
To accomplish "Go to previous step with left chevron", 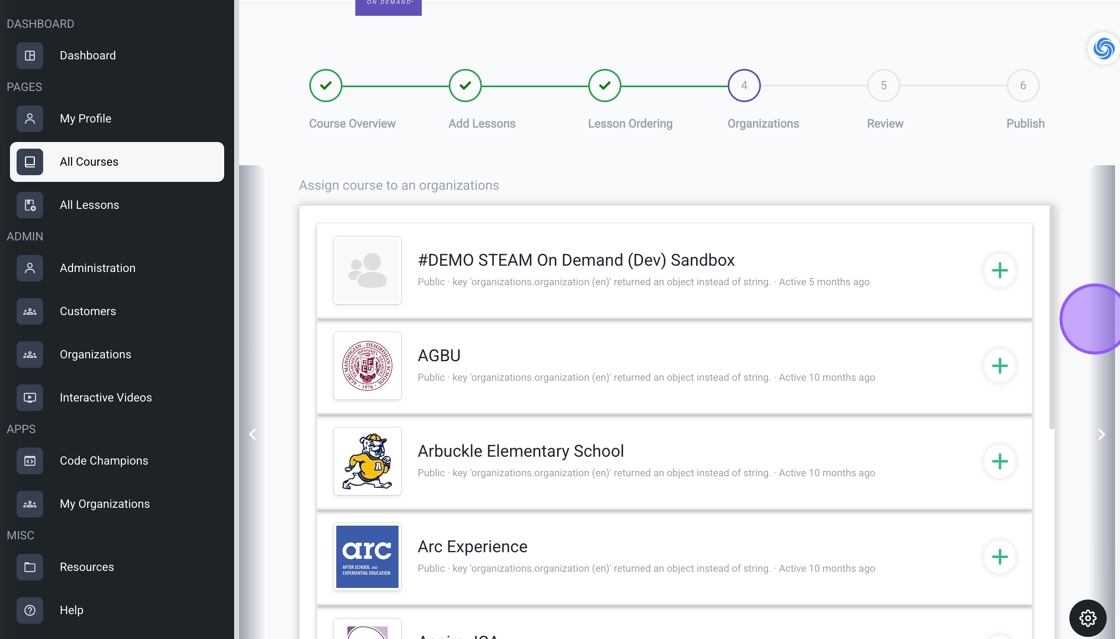I will 252,434.
